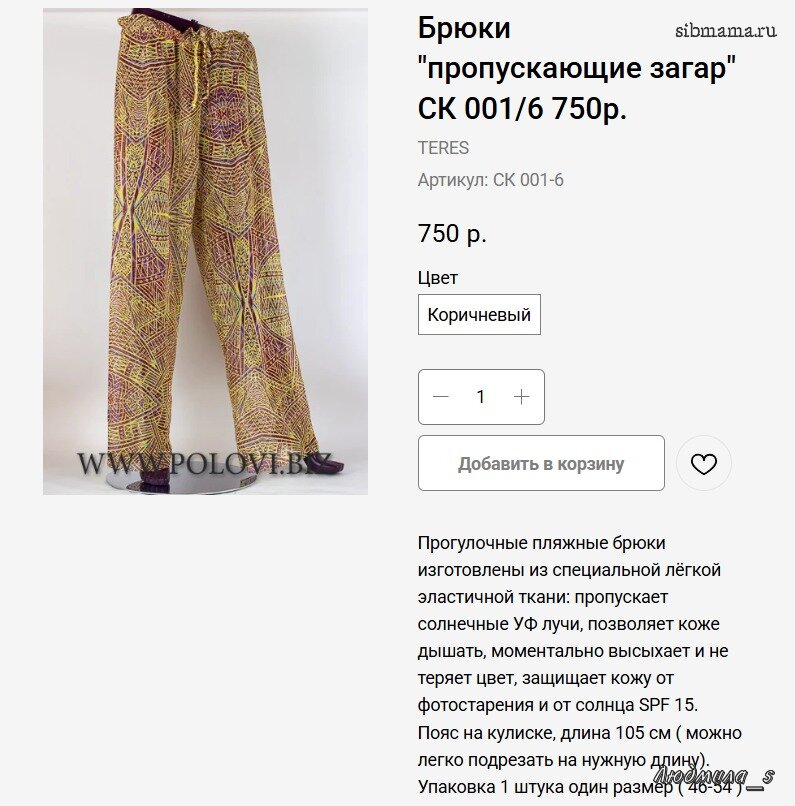Click the SPF 15 text in description

[x=668, y=705]
